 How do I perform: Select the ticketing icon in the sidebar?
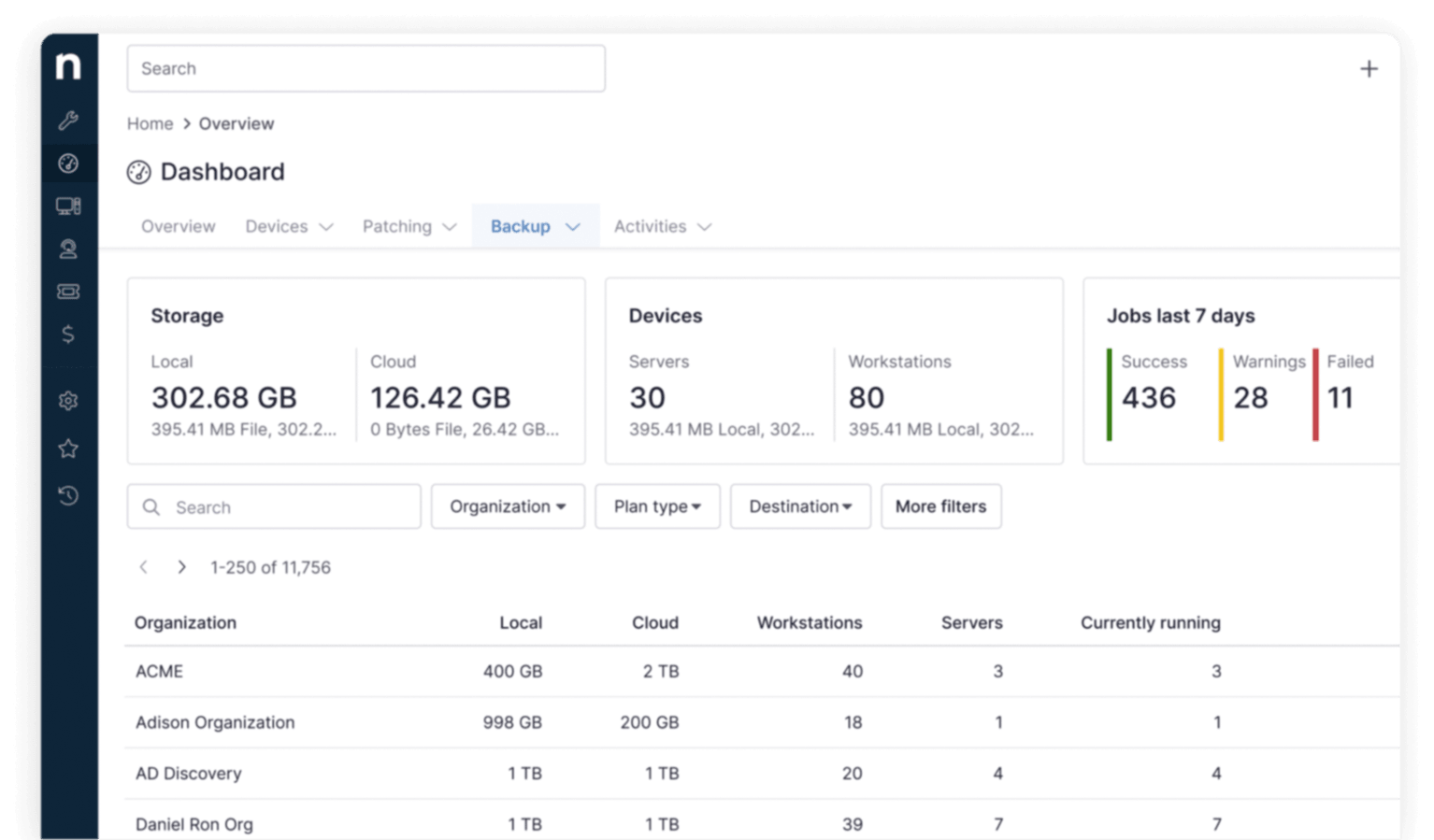tap(66, 291)
